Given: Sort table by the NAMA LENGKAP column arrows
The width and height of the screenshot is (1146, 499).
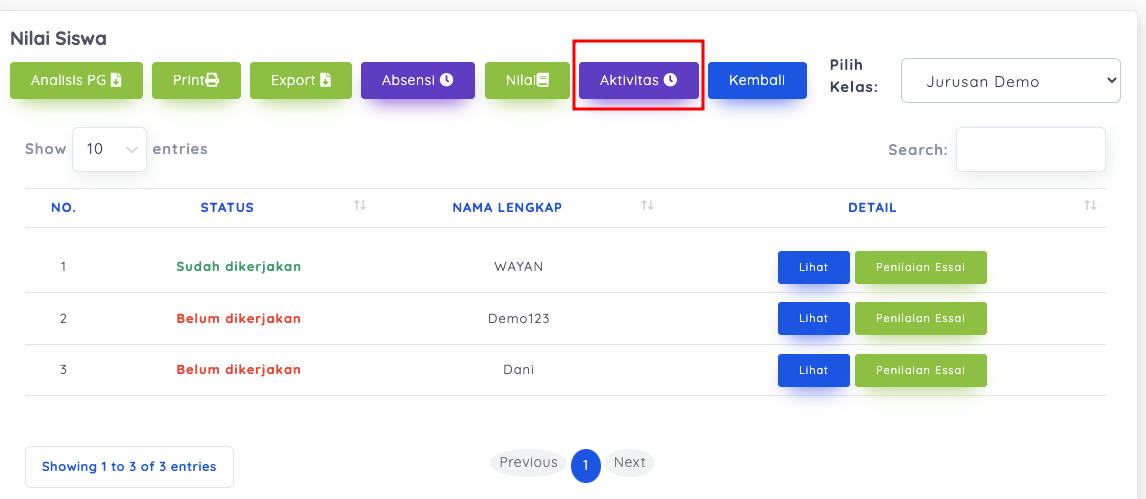Looking at the screenshot, I should coord(647,206).
